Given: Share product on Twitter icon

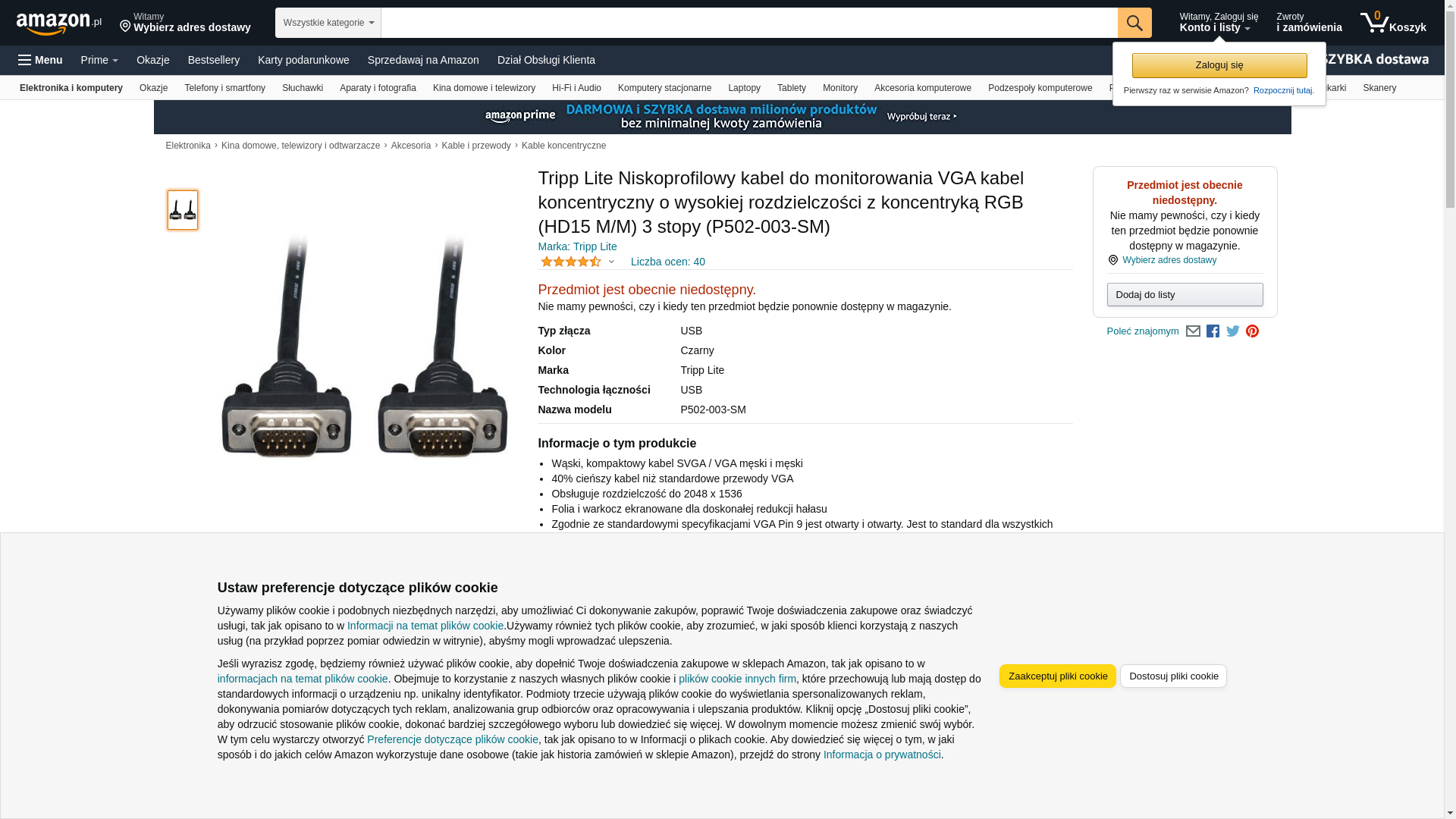Looking at the screenshot, I should [1233, 331].
